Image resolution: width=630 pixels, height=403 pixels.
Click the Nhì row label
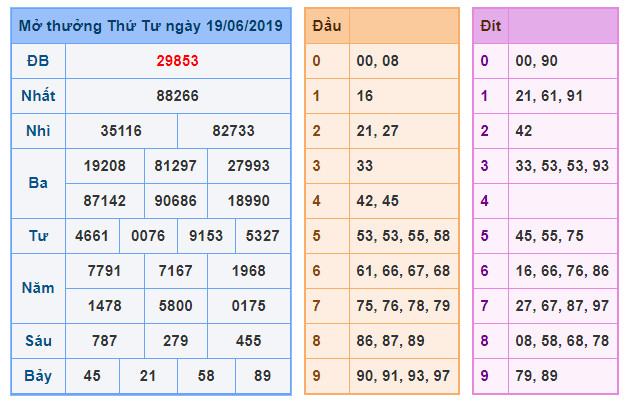point(37,130)
